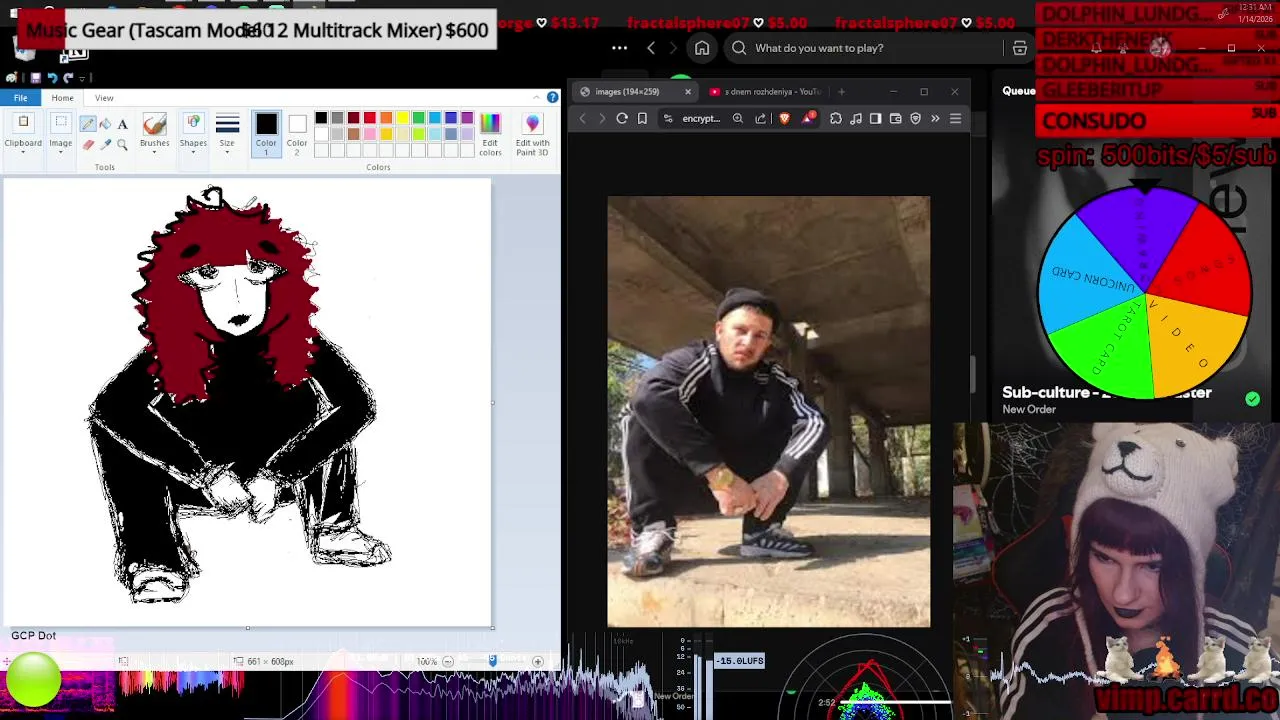Open a new browser tab with plus
The width and height of the screenshot is (1280, 720).
click(x=841, y=92)
